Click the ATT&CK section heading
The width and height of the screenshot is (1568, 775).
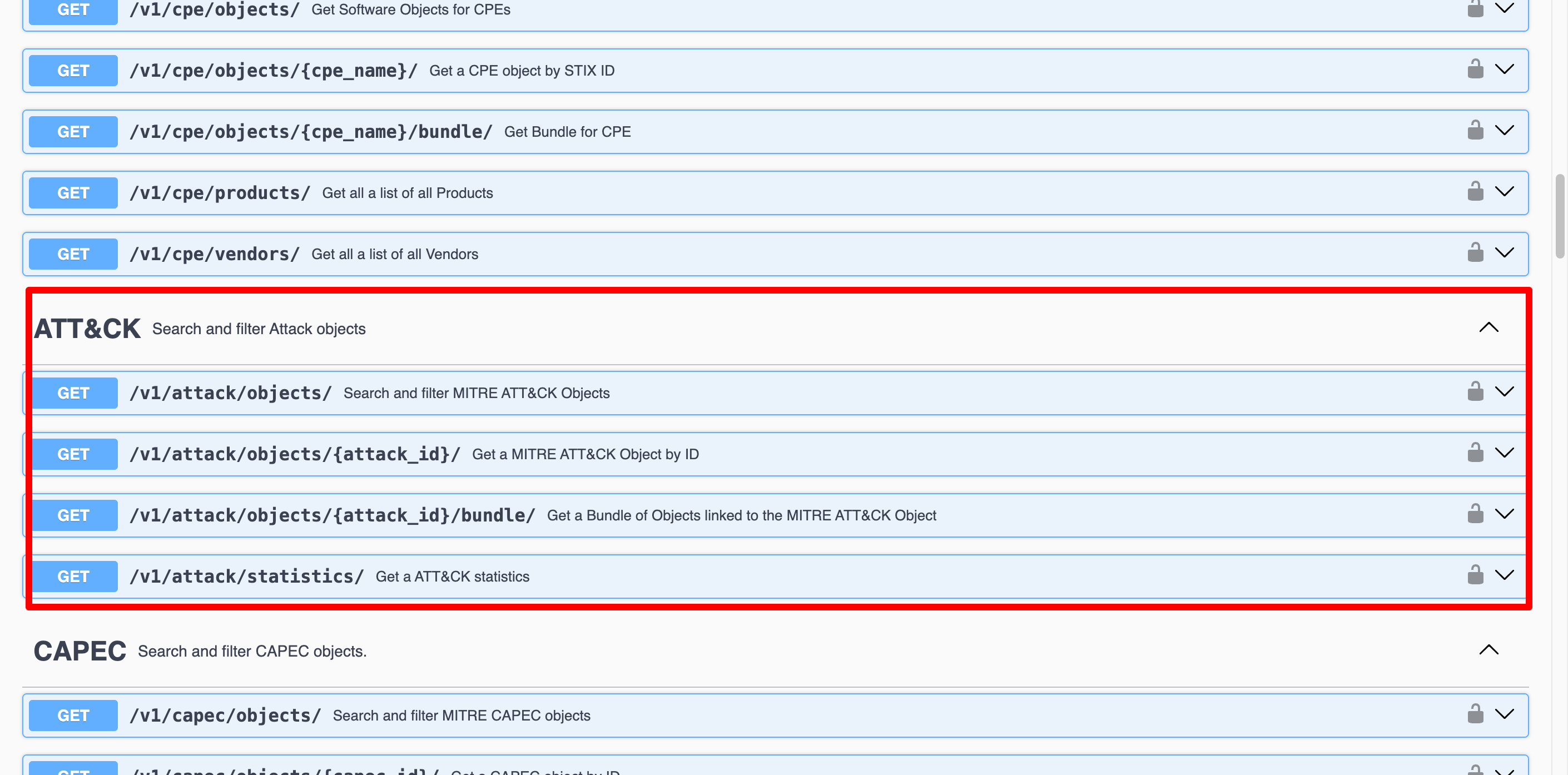[x=87, y=329]
